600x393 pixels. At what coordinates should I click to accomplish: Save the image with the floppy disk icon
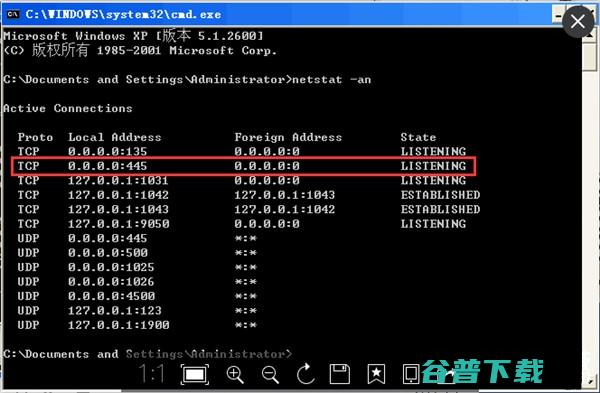point(340,374)
